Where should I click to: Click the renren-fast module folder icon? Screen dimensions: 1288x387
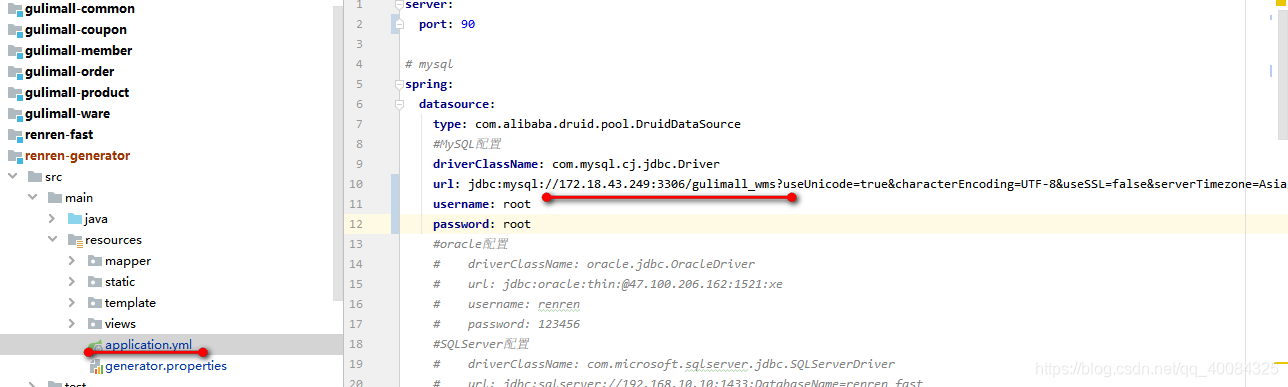pos(15,134)
